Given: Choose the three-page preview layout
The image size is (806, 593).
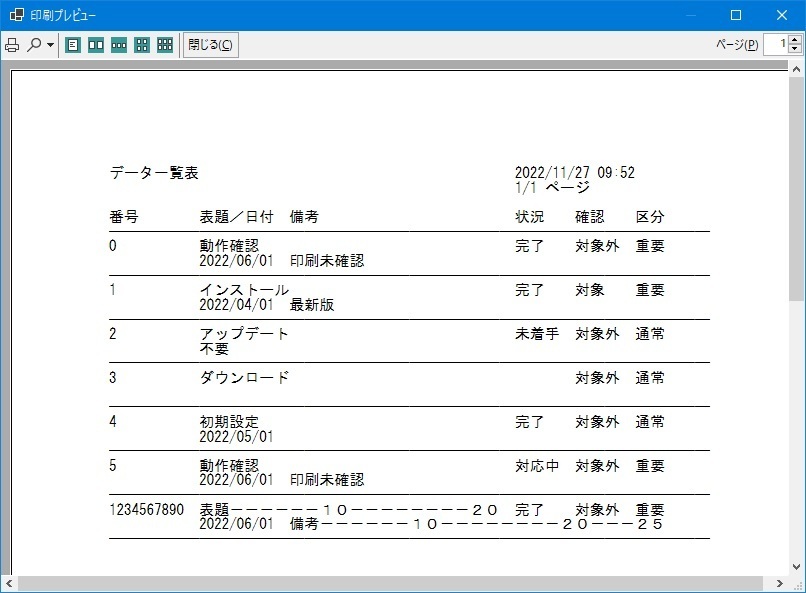Looking at the screenshot, I should [119, 45].
